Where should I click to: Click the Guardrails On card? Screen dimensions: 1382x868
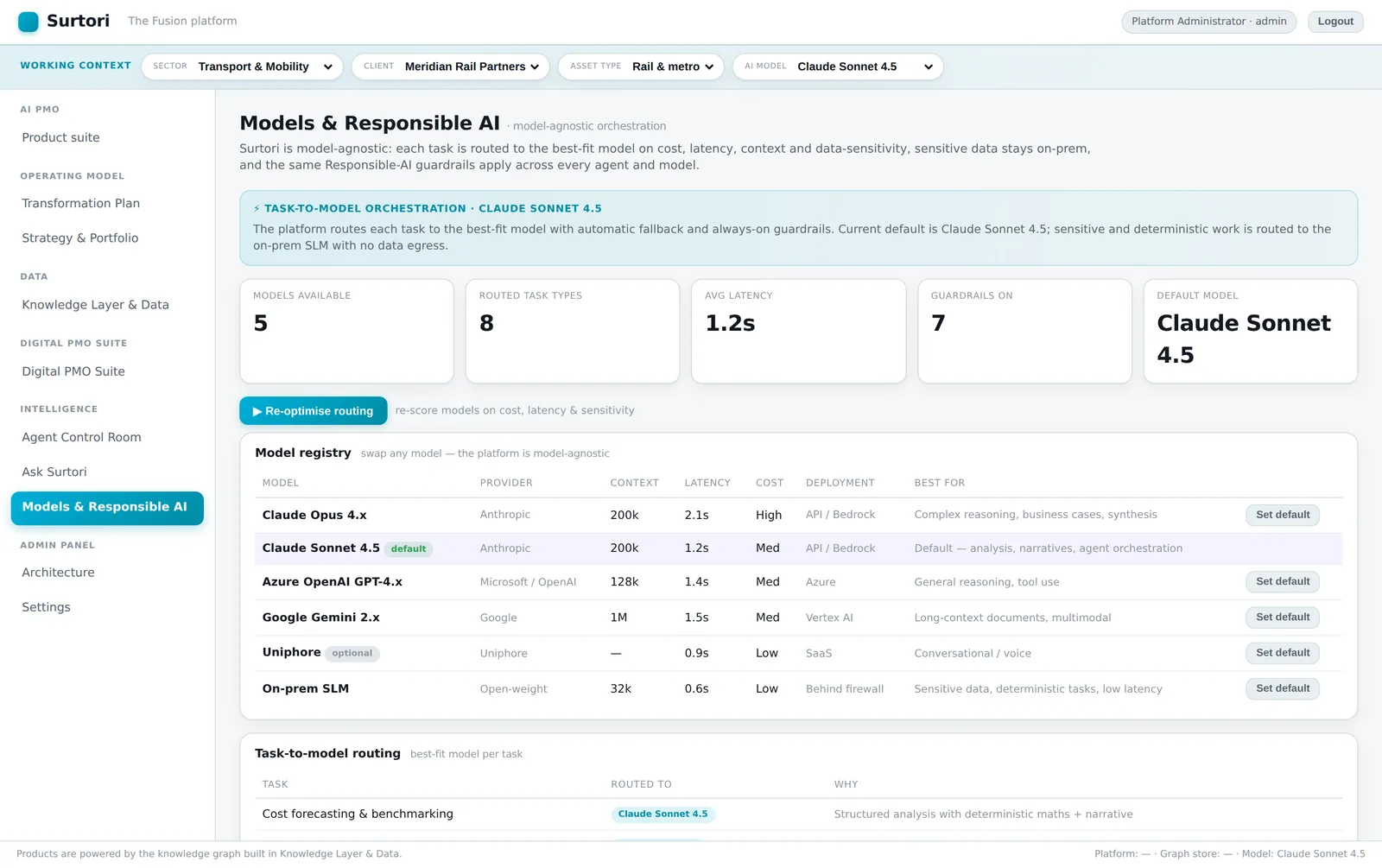pos(1024,331)
